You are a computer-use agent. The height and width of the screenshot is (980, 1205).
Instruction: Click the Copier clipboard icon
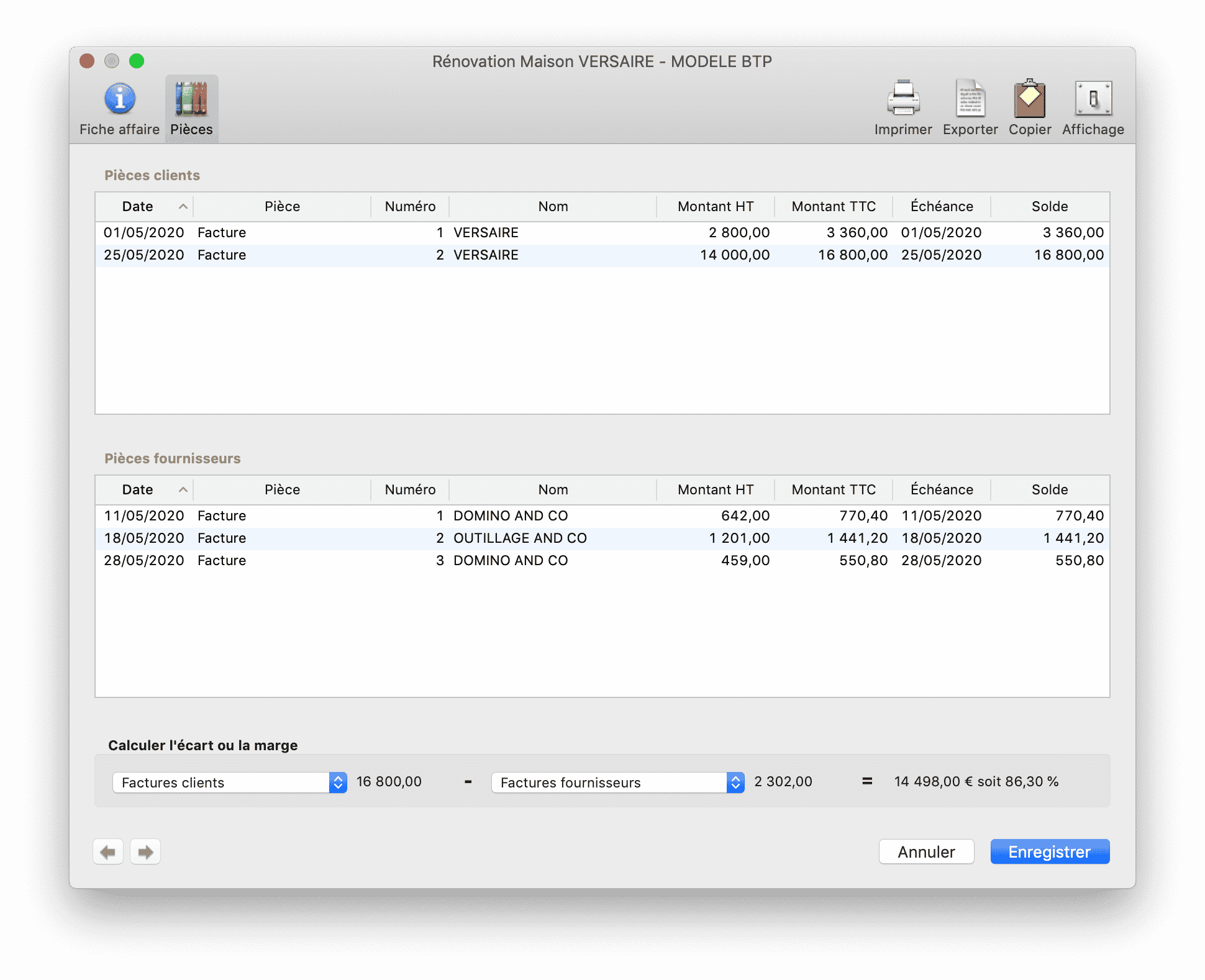pos(1030,98)
